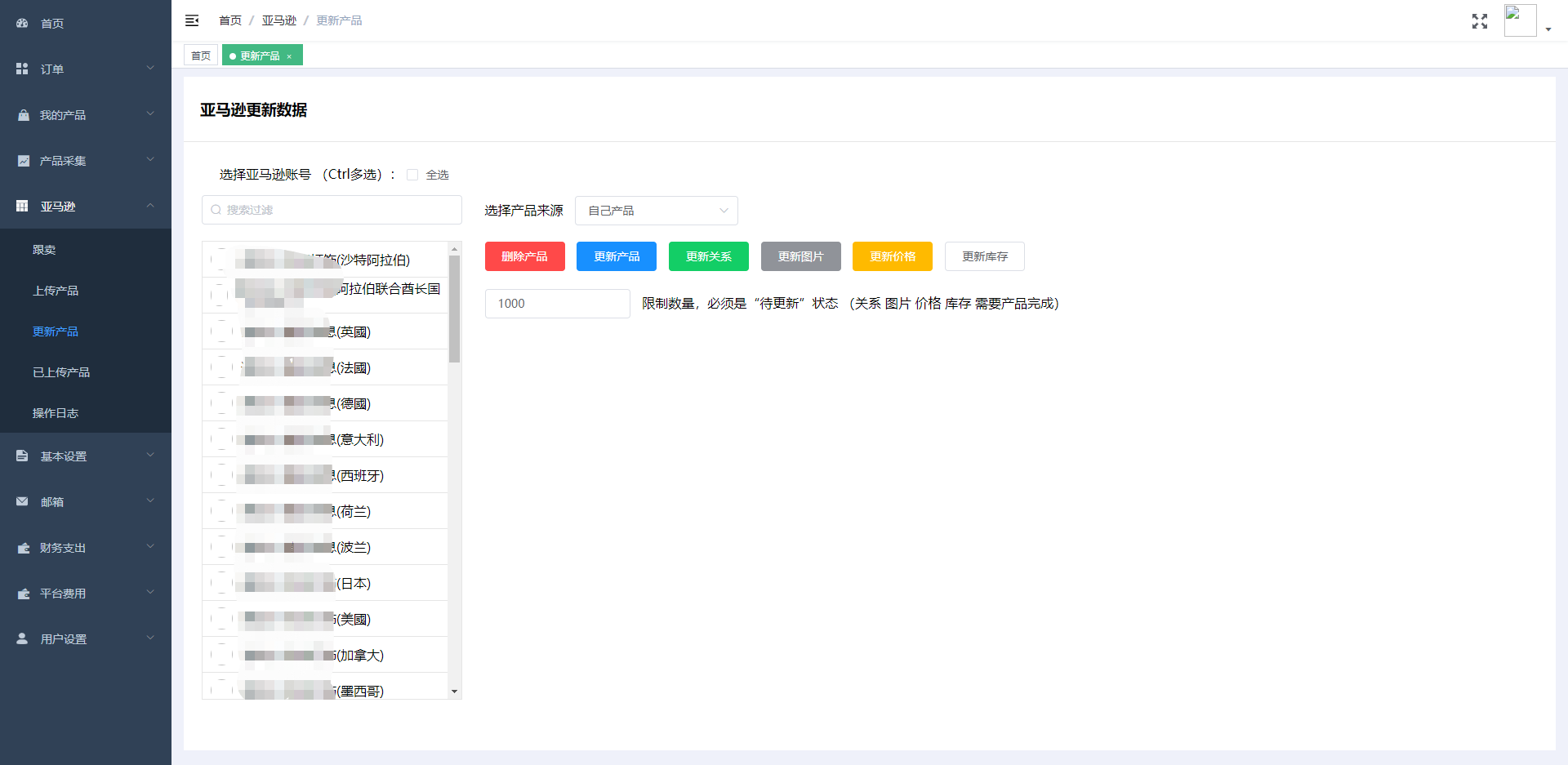Viewport: 1568px width, 765px height.
Task: Select the 日本 account checkbox
Action: 220,583
